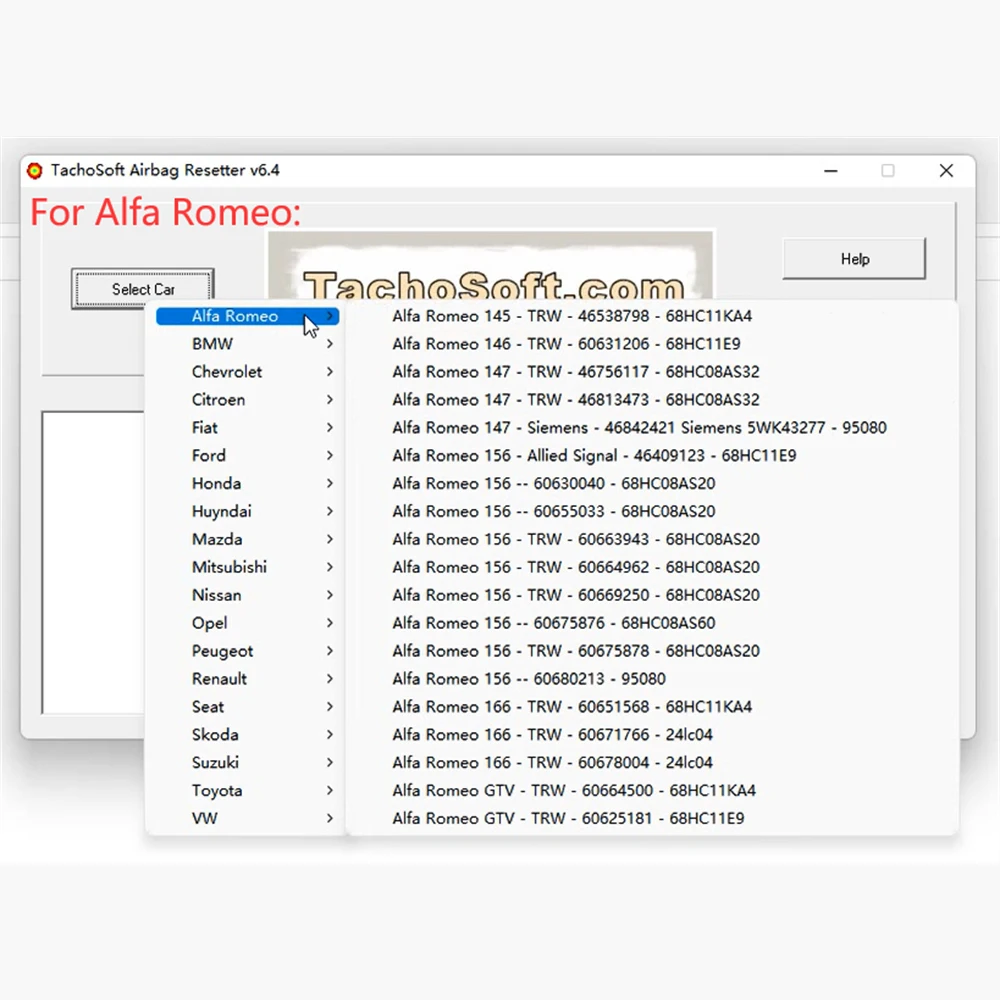Open the BMW submenu
The height and width of the screenshot is (1000, 1000).
pos(247,344)
